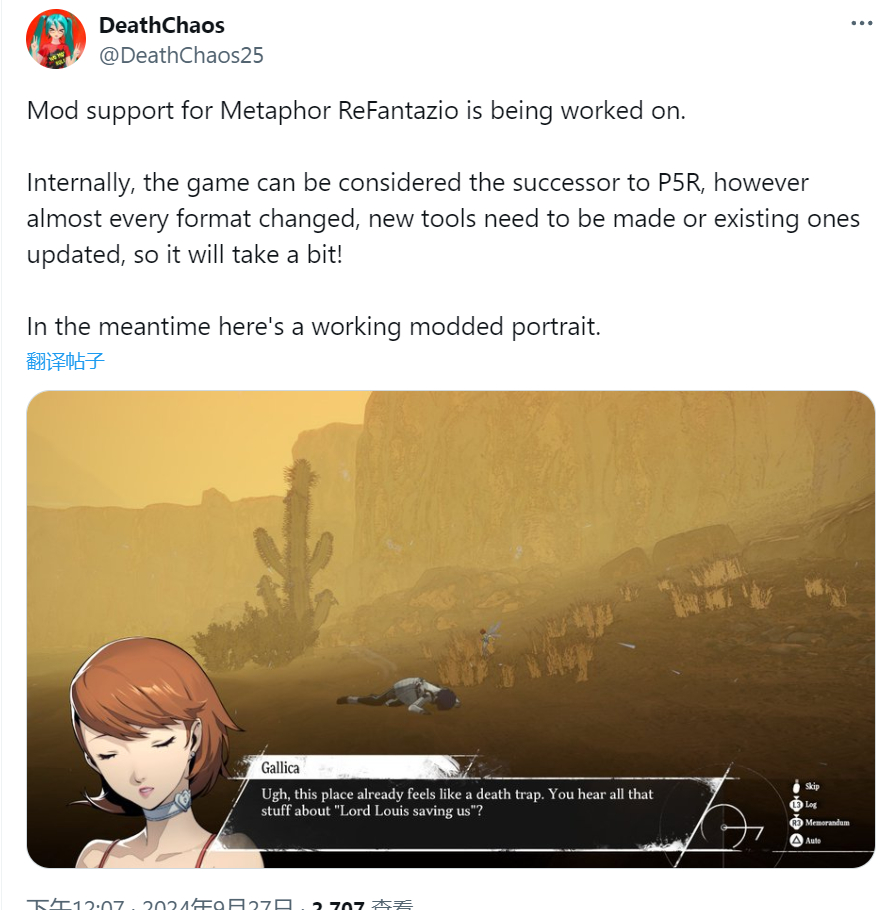Click the 翻译帖子 translate post link
This screenshot has height=910, width=892.
66,361
